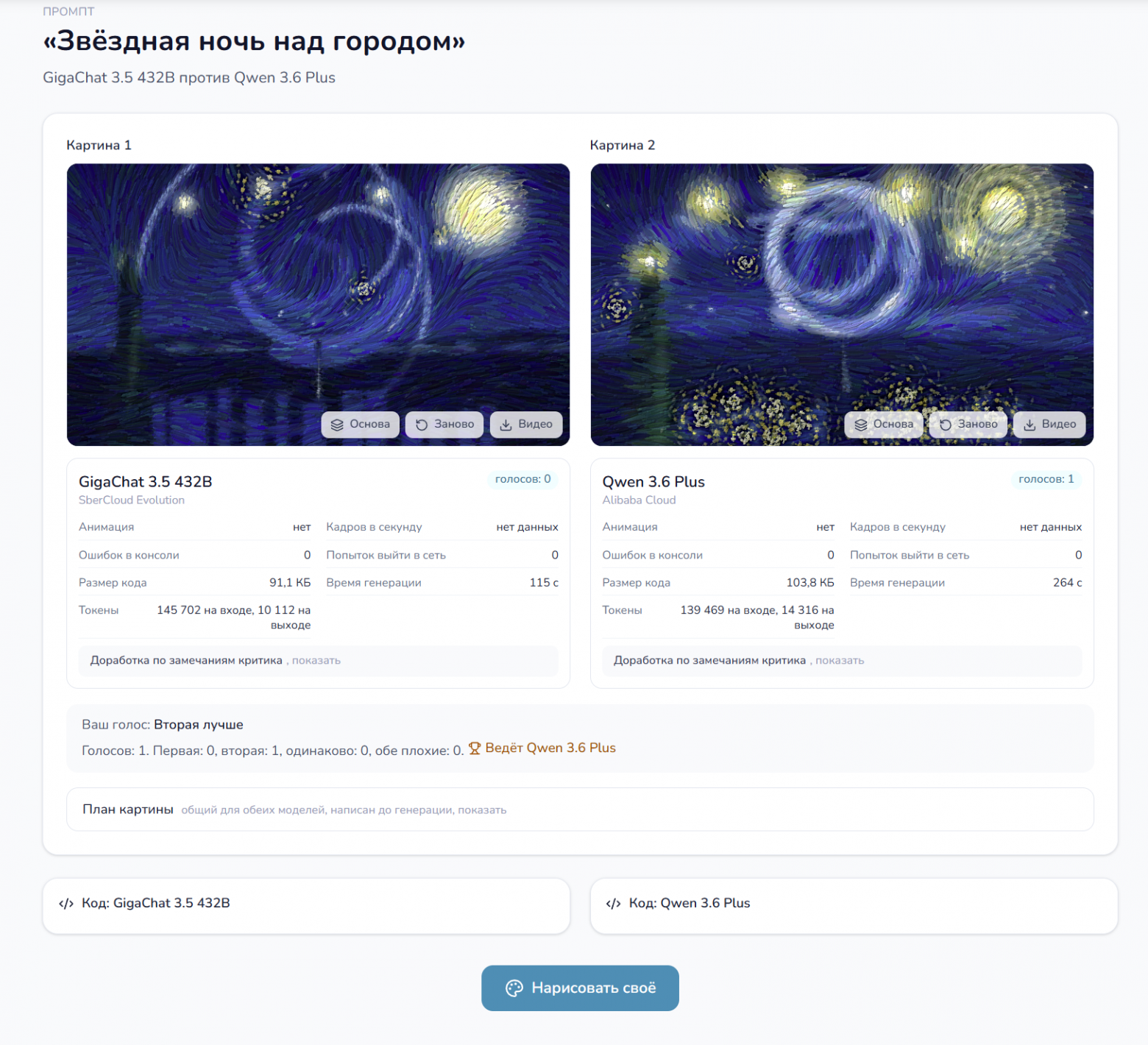This screenshot has width=1148, height=1045.
Task: Click the '91,1 КБ' code size value
Action: [x=290, y=583]
